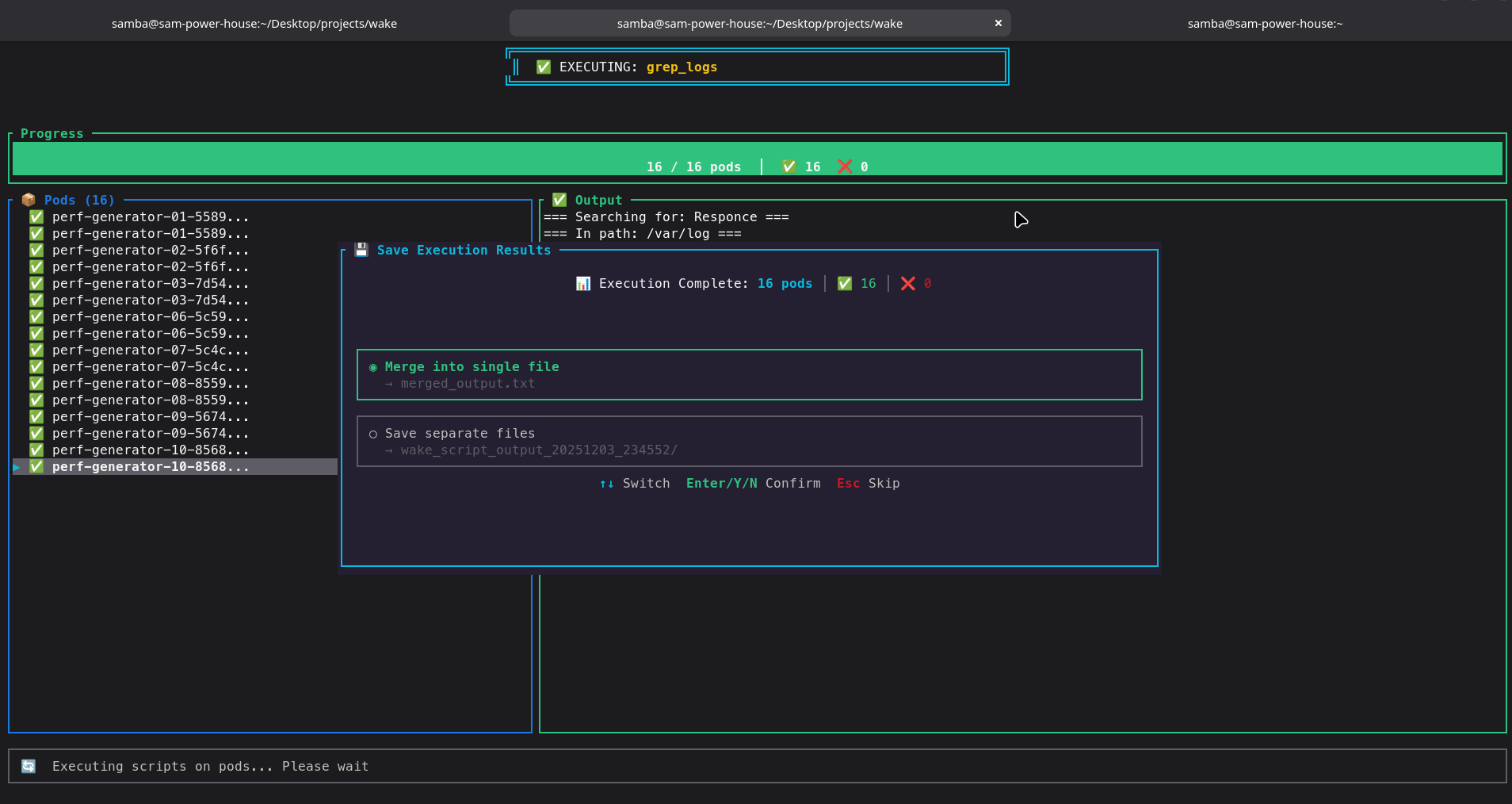Close the active wake terminal tab
This screenshot has height=804, width=1512.
(x=998, y=24)
